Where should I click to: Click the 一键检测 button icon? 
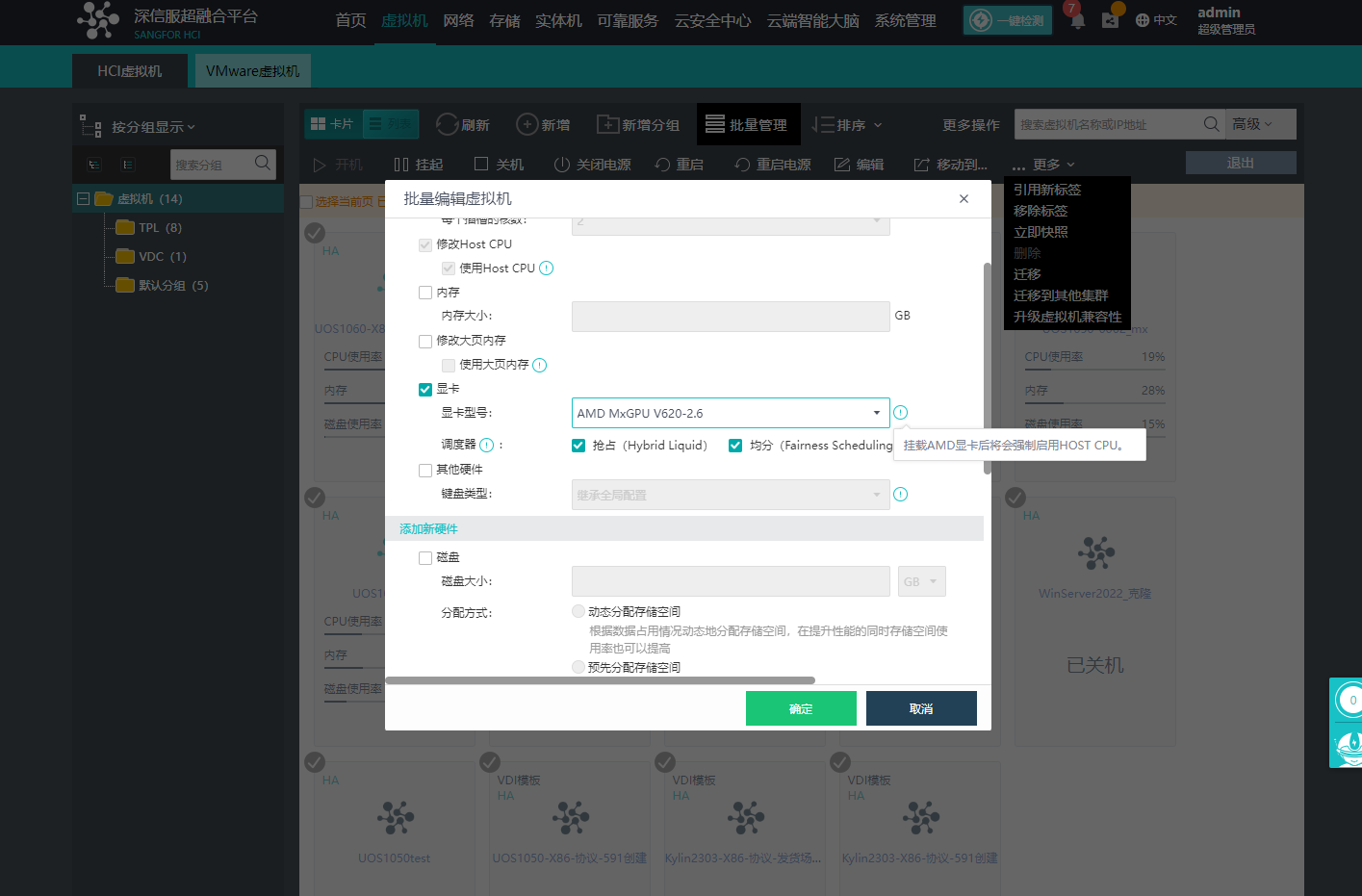pos(981,20)
